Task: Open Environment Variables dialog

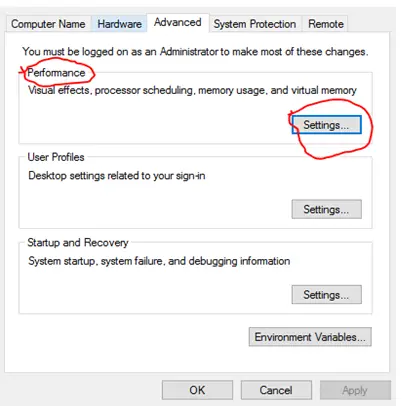Action: click(310, 337)
